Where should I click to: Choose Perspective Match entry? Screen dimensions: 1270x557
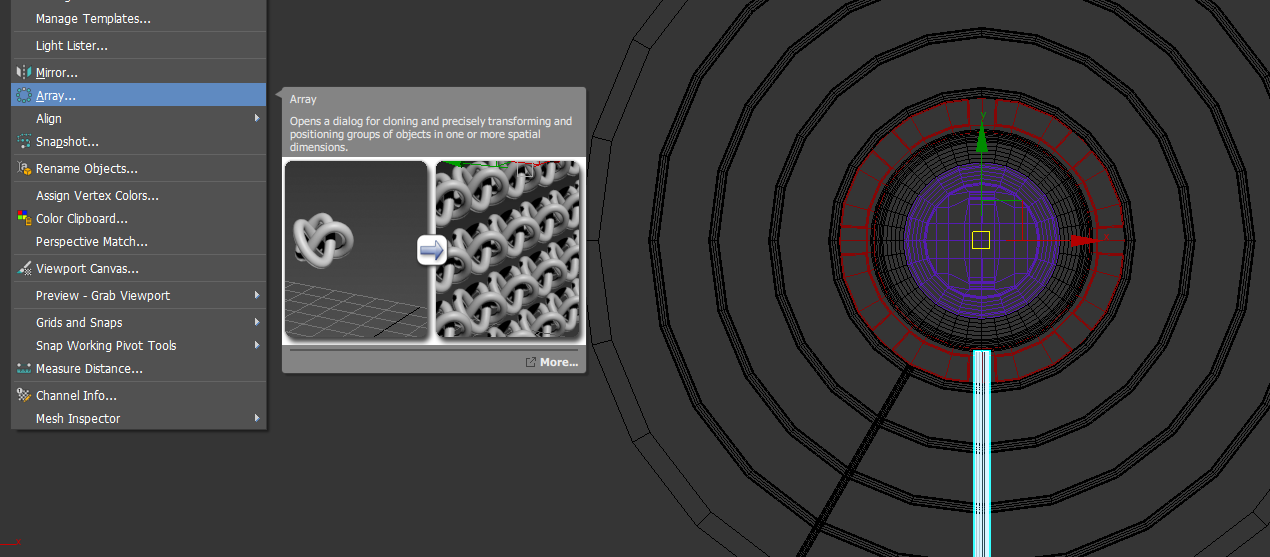[138, 241]
